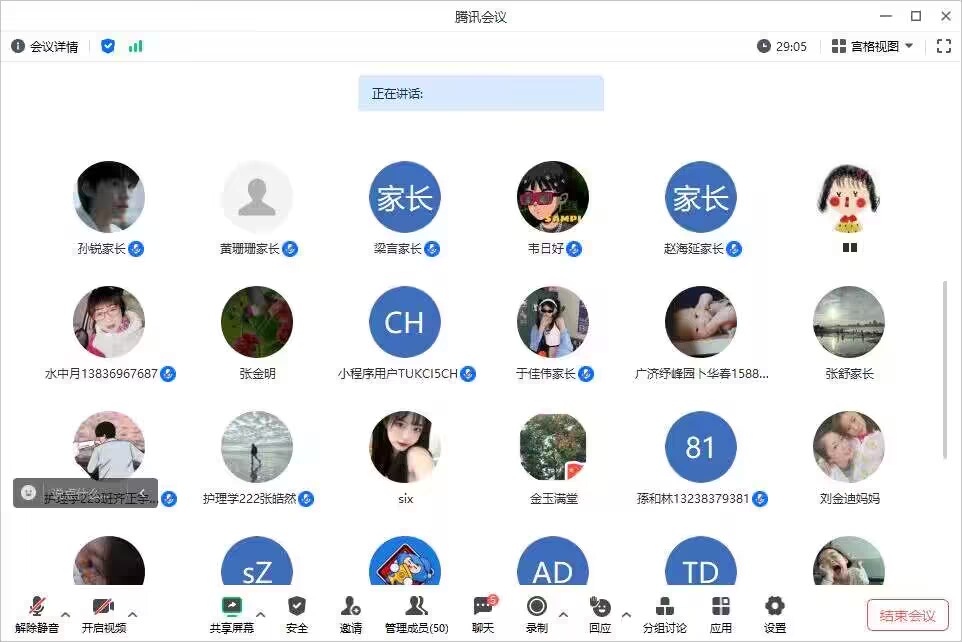This screenshot has width=962, height=642.
Task: Open the 应用 apps icon
Action: (721, 614)
